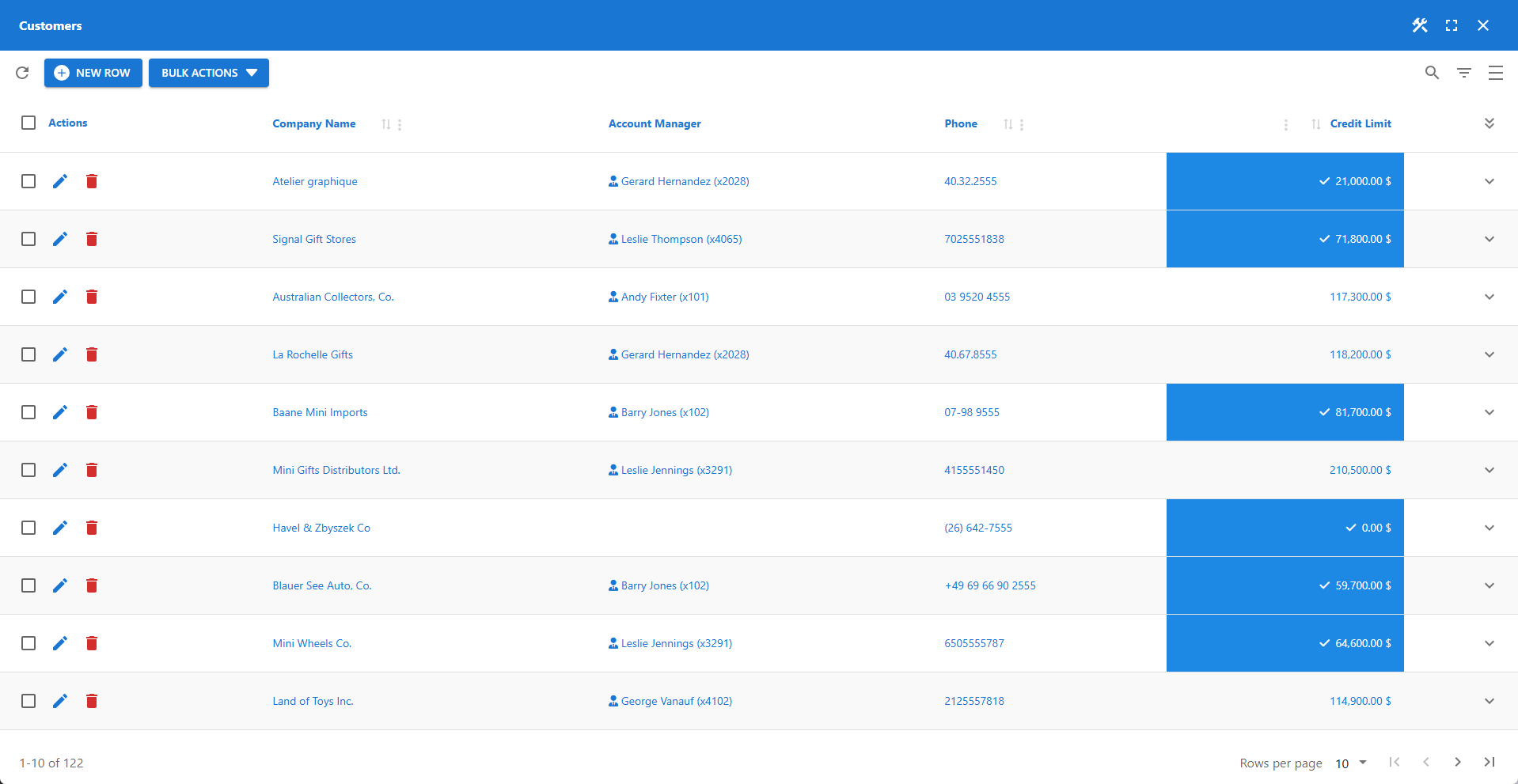Select all rows using the header checkbox
This screenshot has height=784, width=1518.
pos(28,123)
